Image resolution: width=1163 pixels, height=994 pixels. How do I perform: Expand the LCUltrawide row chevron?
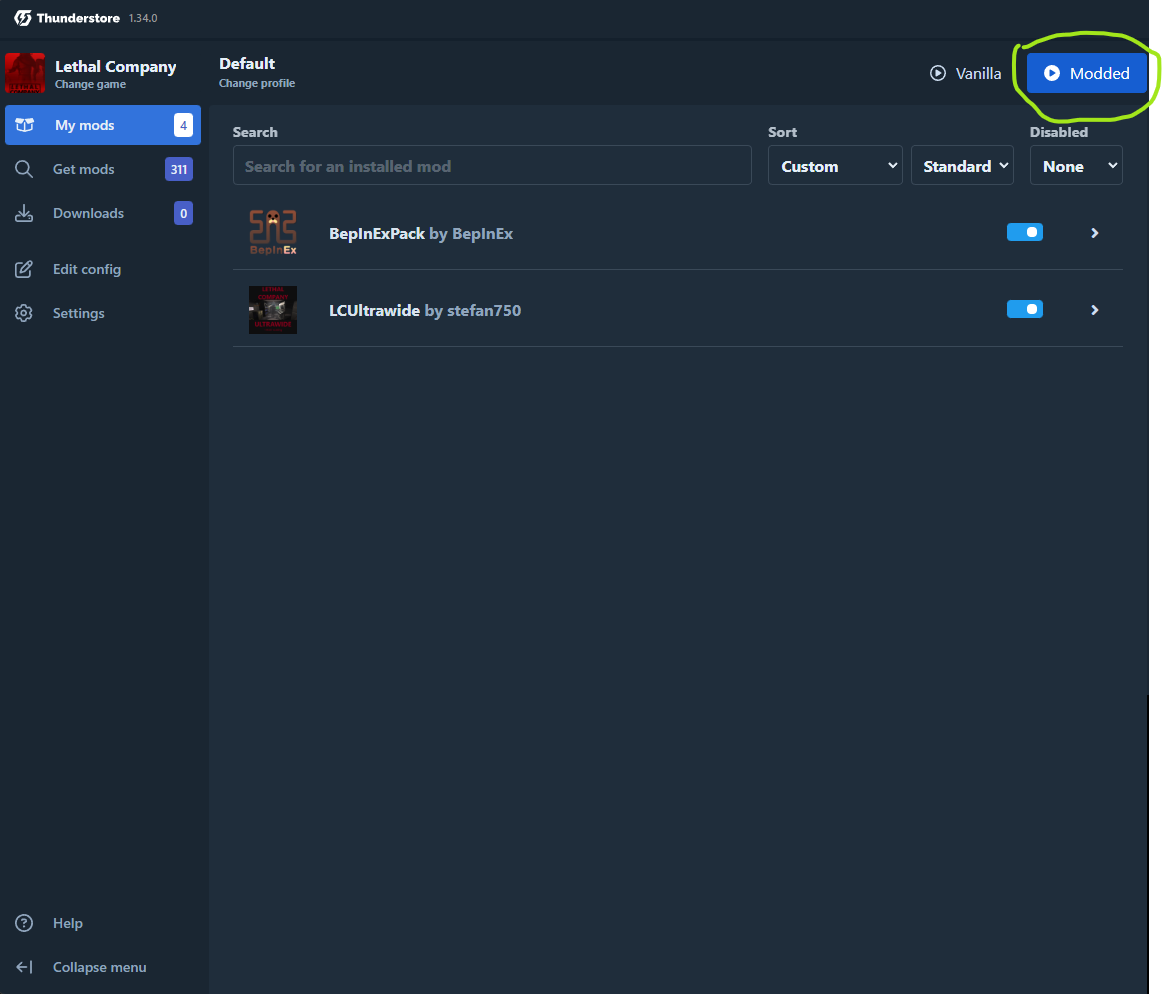point(1095,310)
